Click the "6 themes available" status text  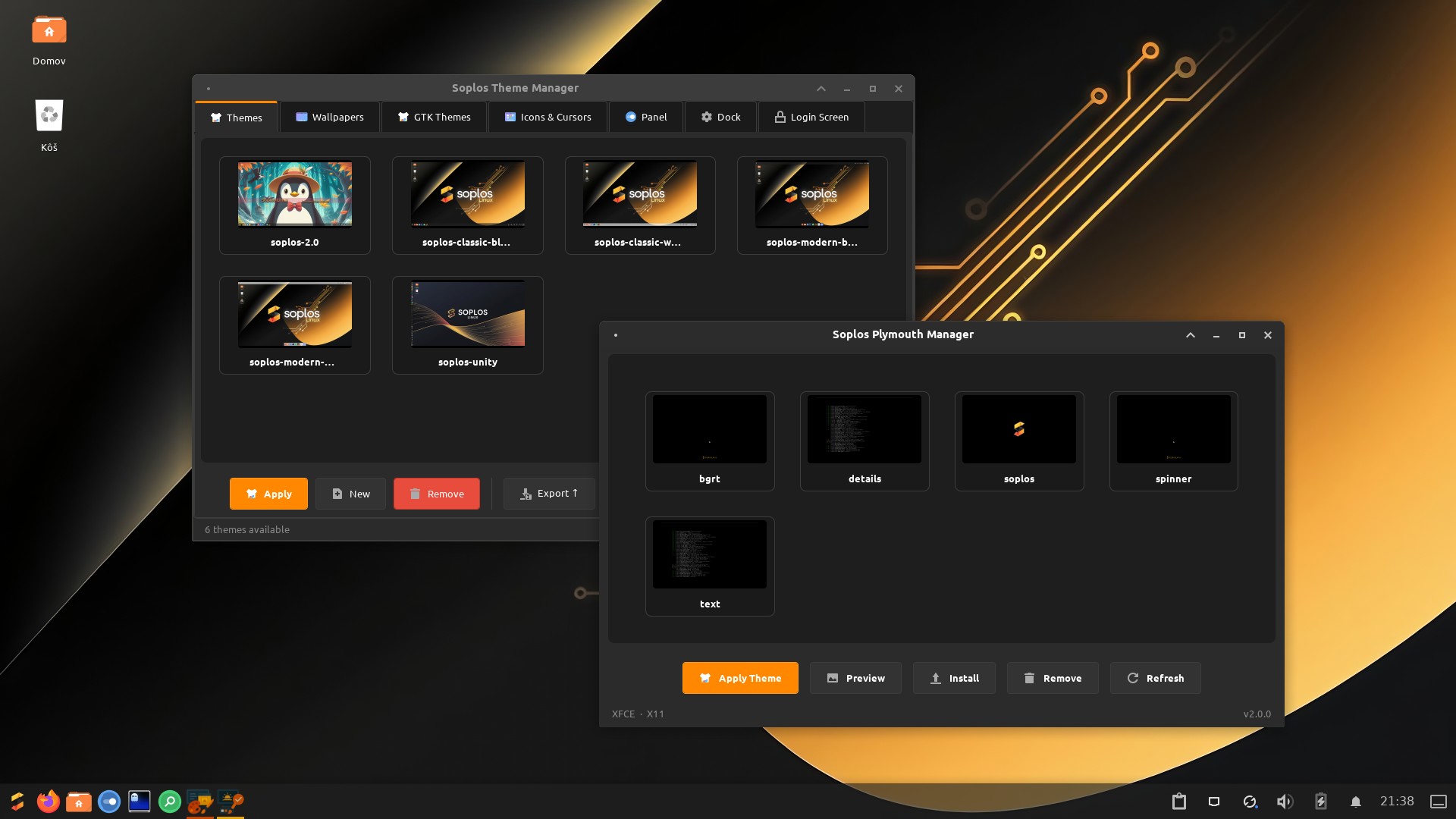pyautogui.click(x=247, y=529)
